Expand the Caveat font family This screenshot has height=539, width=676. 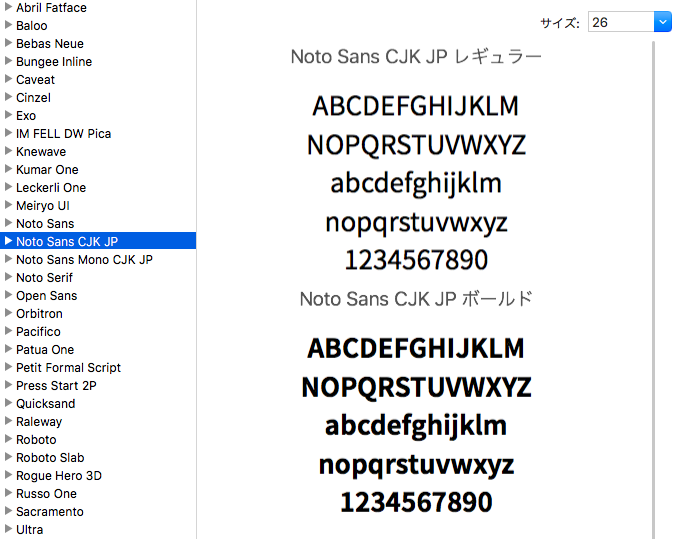[8, 79]
